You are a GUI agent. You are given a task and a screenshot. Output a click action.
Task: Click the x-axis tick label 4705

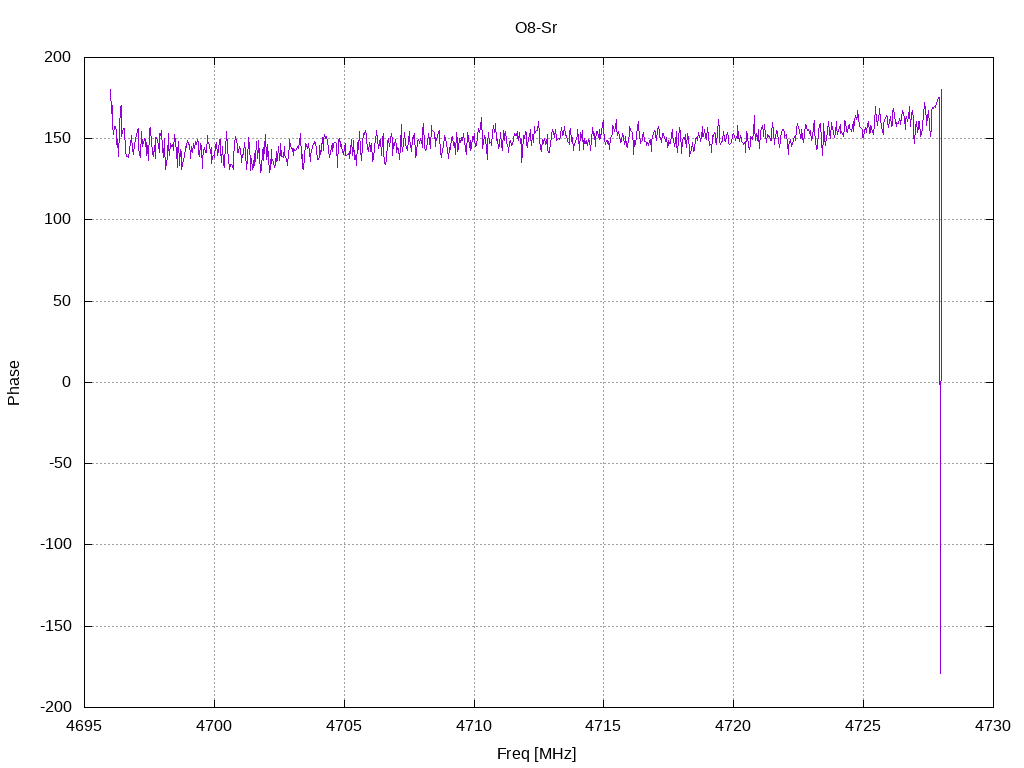344,726
